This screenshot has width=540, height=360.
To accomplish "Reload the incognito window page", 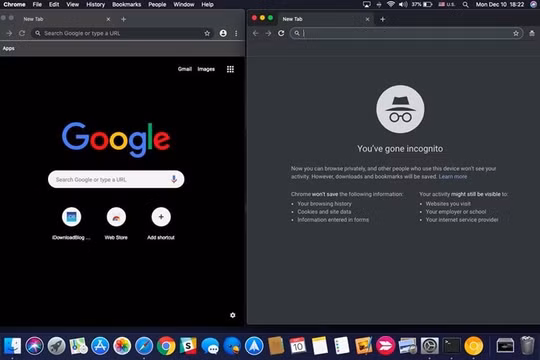I will pyautogui.click(x=281, y=33).
